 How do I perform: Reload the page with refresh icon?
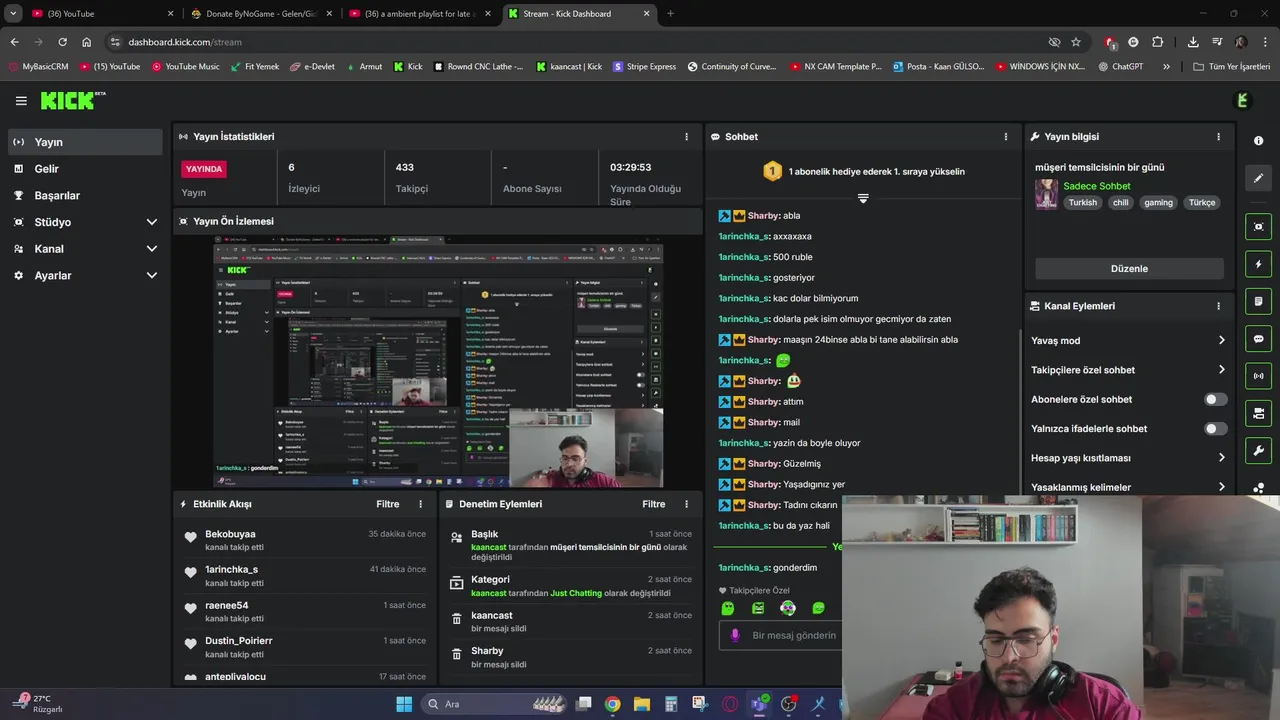pyautogui.click(x=62, y=42)
